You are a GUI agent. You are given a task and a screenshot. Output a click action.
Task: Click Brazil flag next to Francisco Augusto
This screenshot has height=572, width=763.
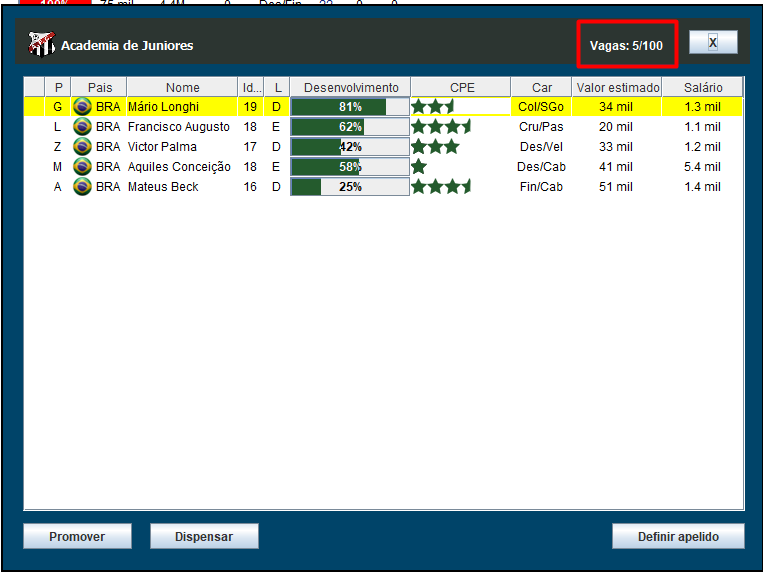click(83, 127)
